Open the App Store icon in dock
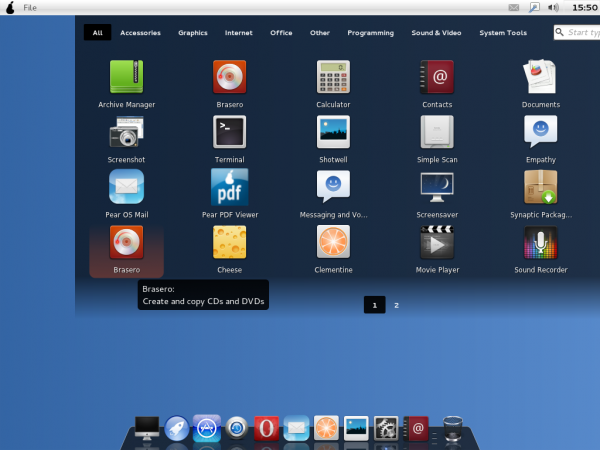This screenshot has width=600, height=450. tap(207, 428)
